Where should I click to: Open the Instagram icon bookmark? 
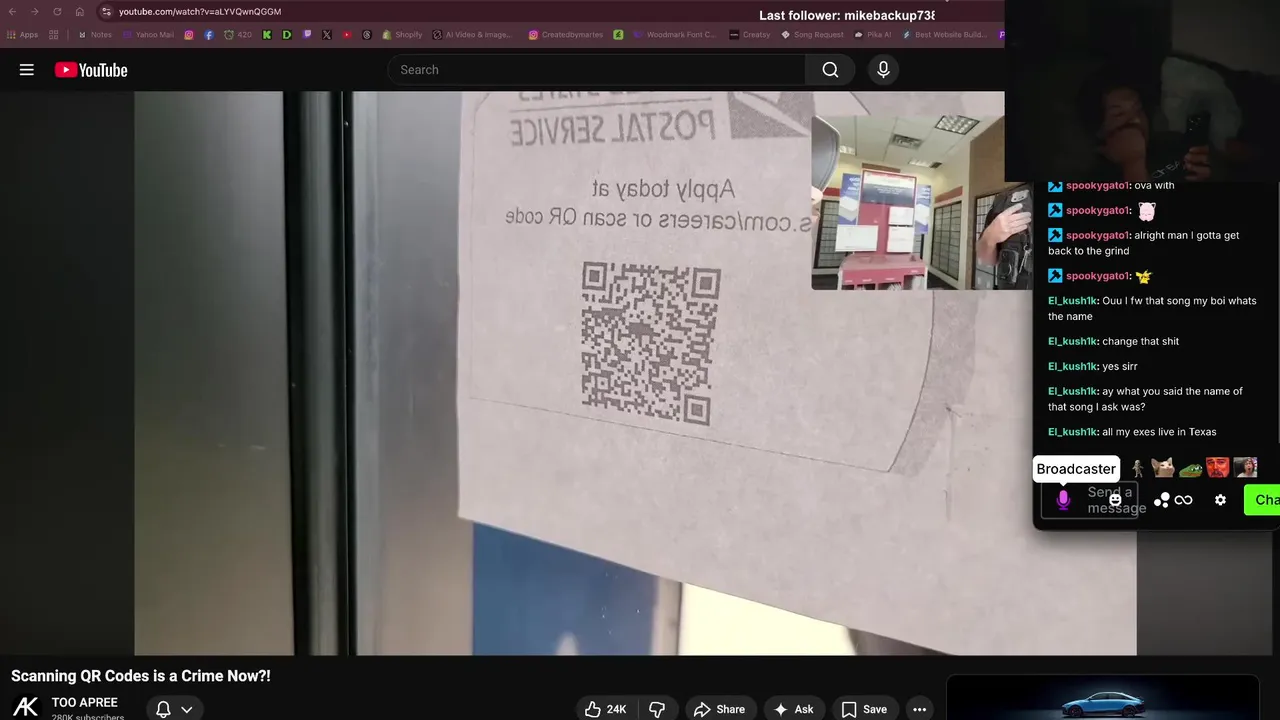tap(189, 35)
